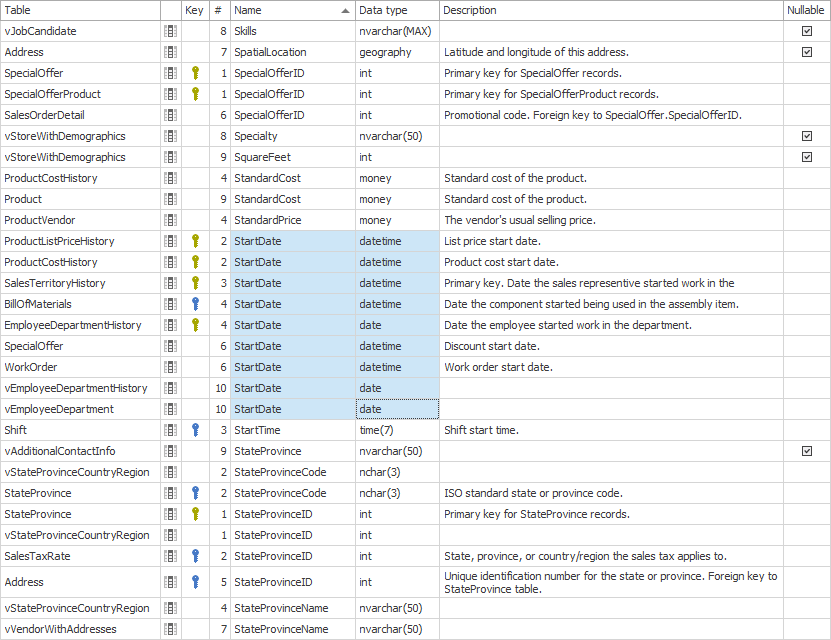Click the Nullable column header
This screenshot has width=831, height=640.
[x=806, y=10]
